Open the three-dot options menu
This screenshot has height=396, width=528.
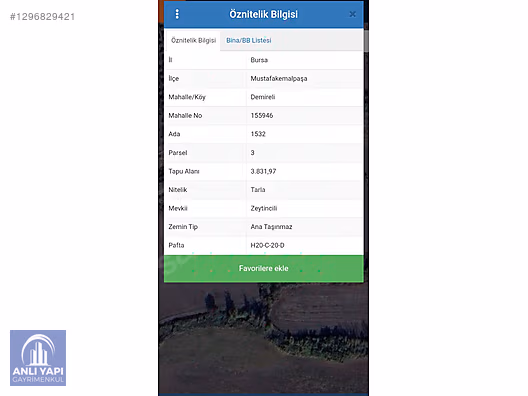tap(177, 14)
